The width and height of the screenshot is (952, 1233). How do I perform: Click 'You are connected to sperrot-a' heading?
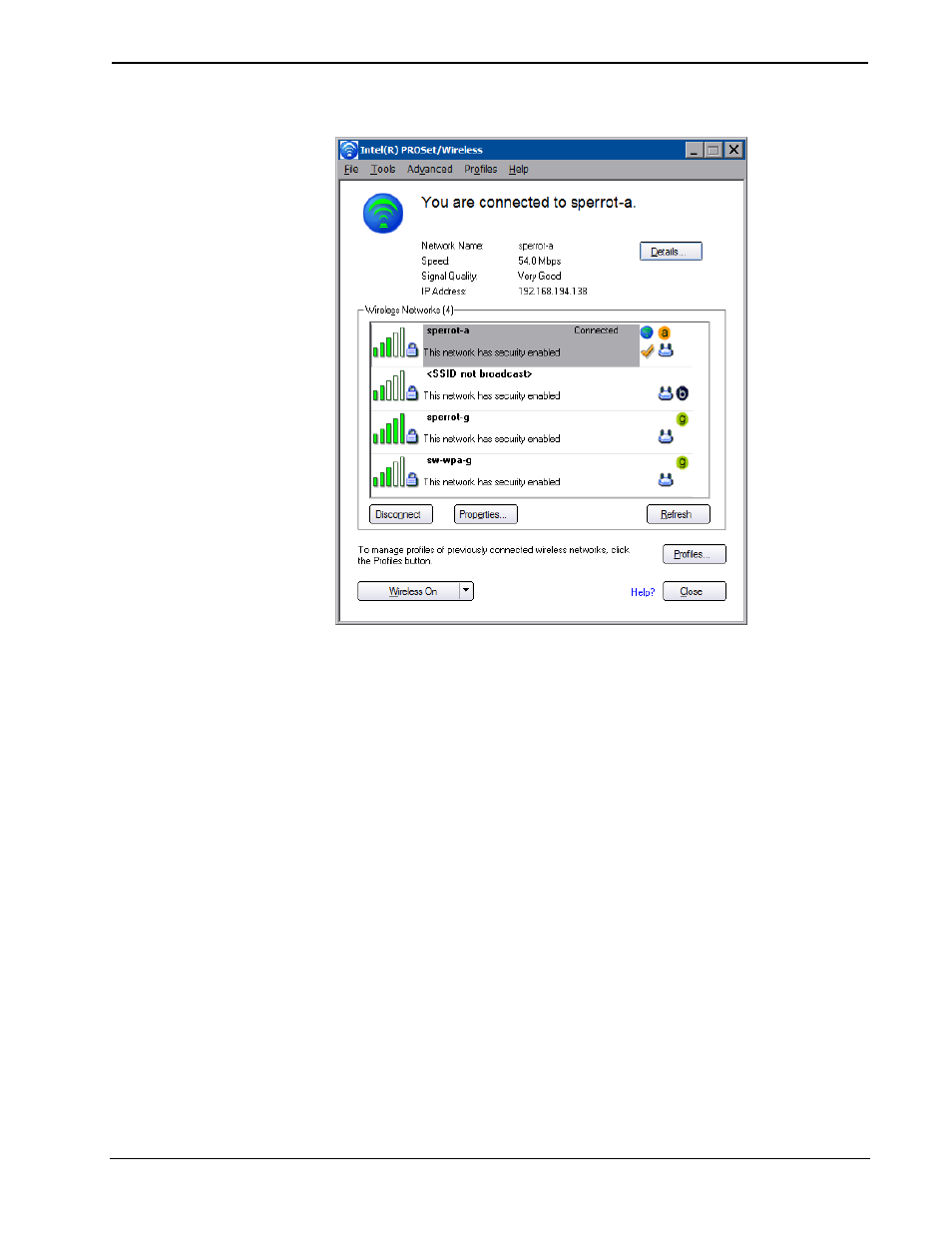528,203
